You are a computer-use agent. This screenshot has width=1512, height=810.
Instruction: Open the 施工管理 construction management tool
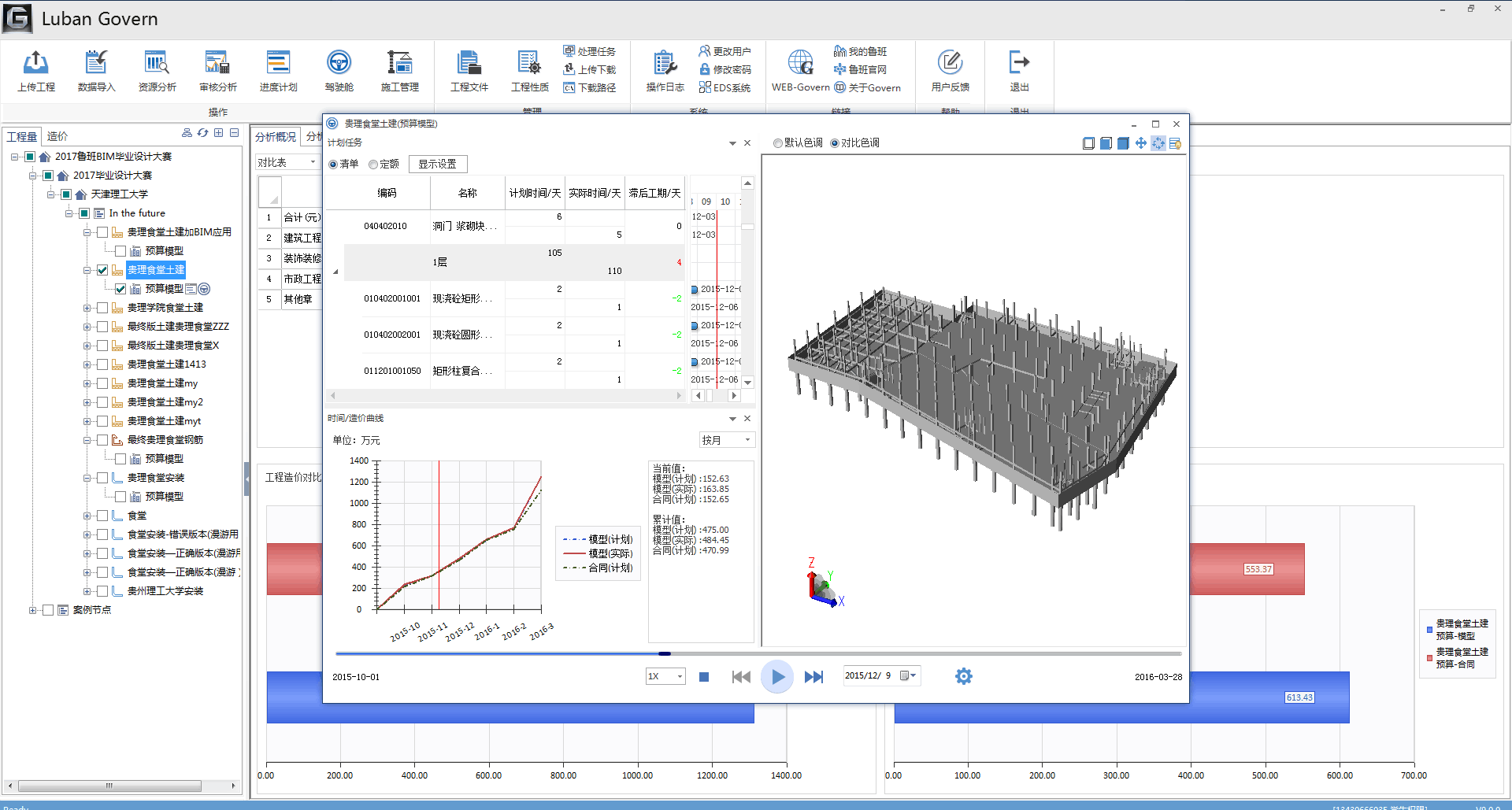[399, 71]
